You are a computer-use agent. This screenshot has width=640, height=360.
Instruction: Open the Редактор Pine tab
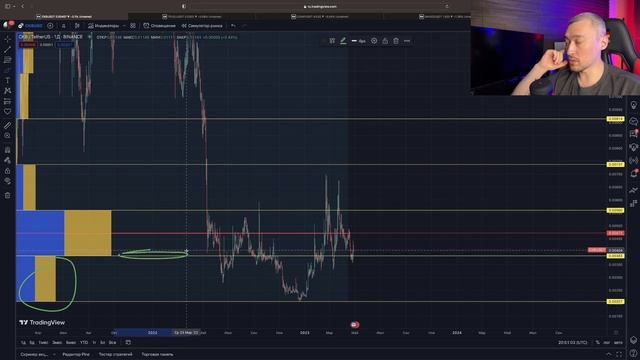[76, 354]
